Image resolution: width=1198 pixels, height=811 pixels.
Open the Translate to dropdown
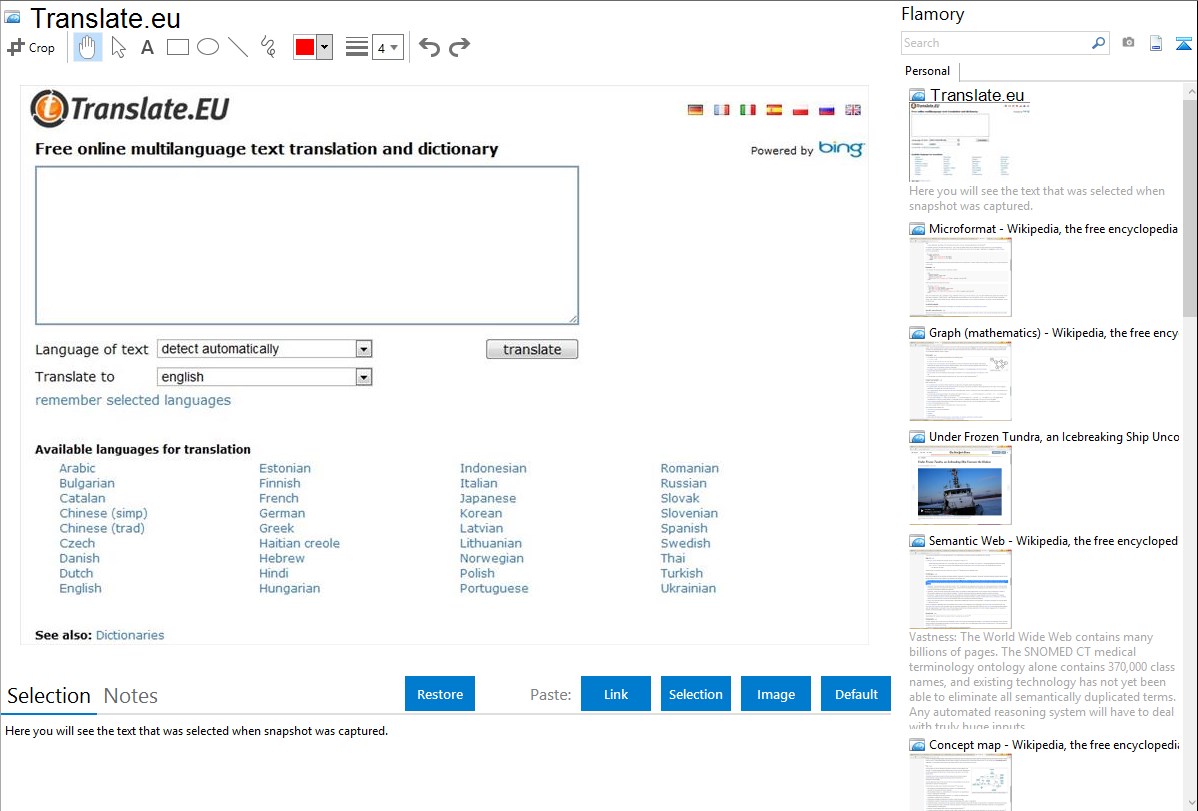[x=264, y=377]
